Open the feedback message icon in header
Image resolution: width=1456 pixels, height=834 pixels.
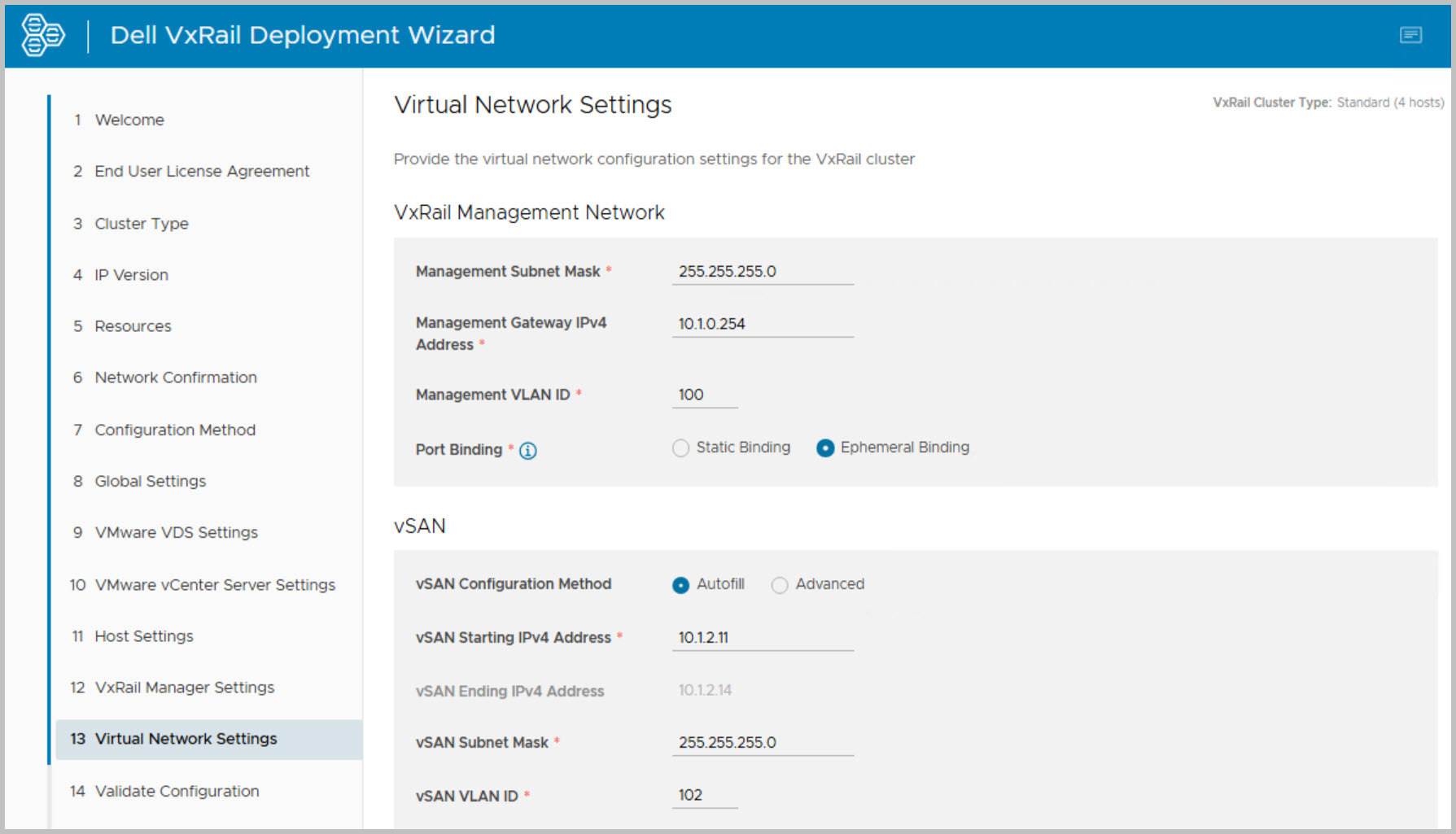pyautogui.click(x=1410, y=35)
